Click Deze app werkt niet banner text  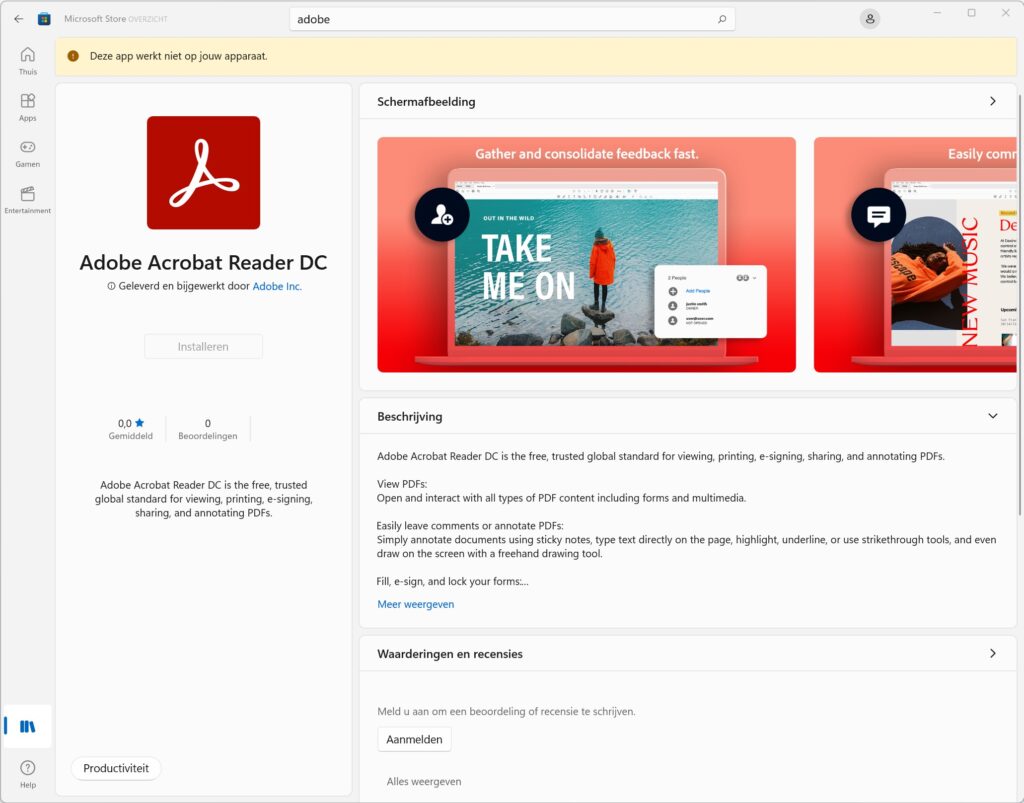[178, 56]
